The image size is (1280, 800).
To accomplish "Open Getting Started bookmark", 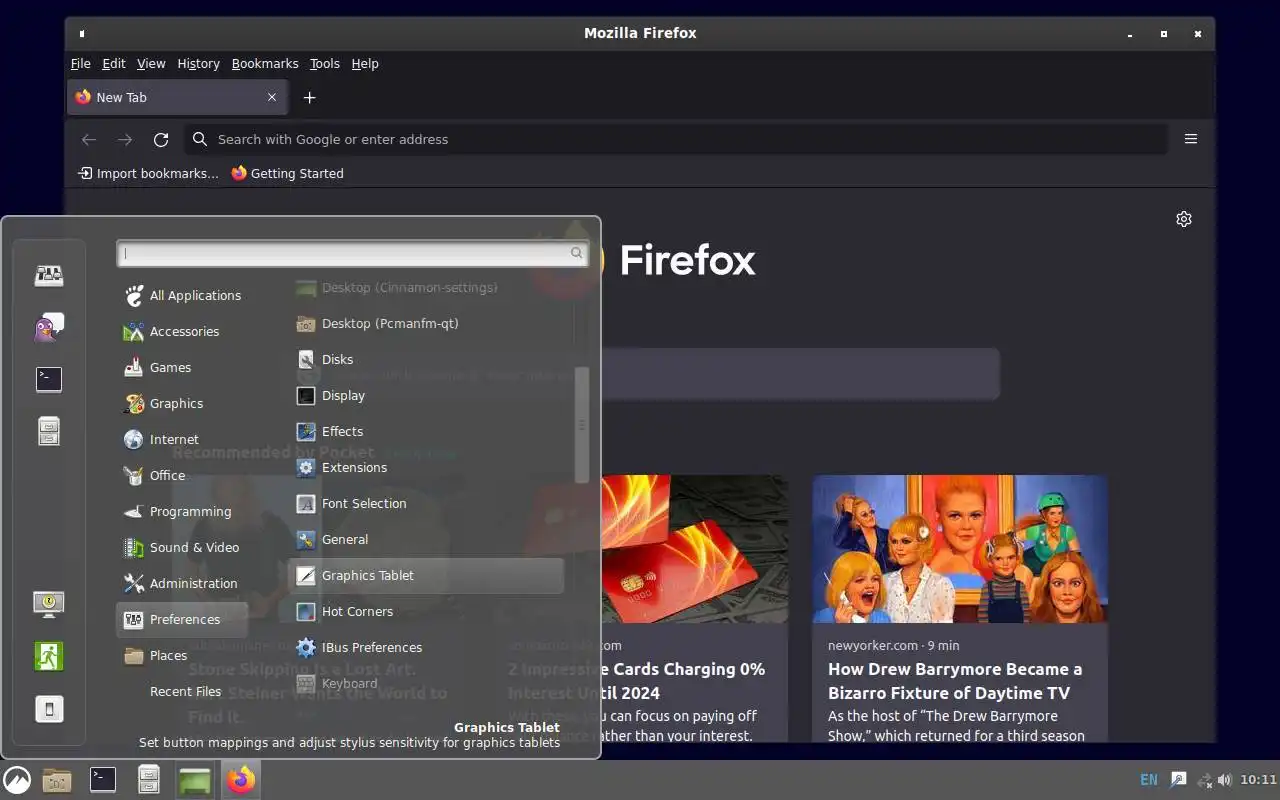I will [x=288, y=173].
